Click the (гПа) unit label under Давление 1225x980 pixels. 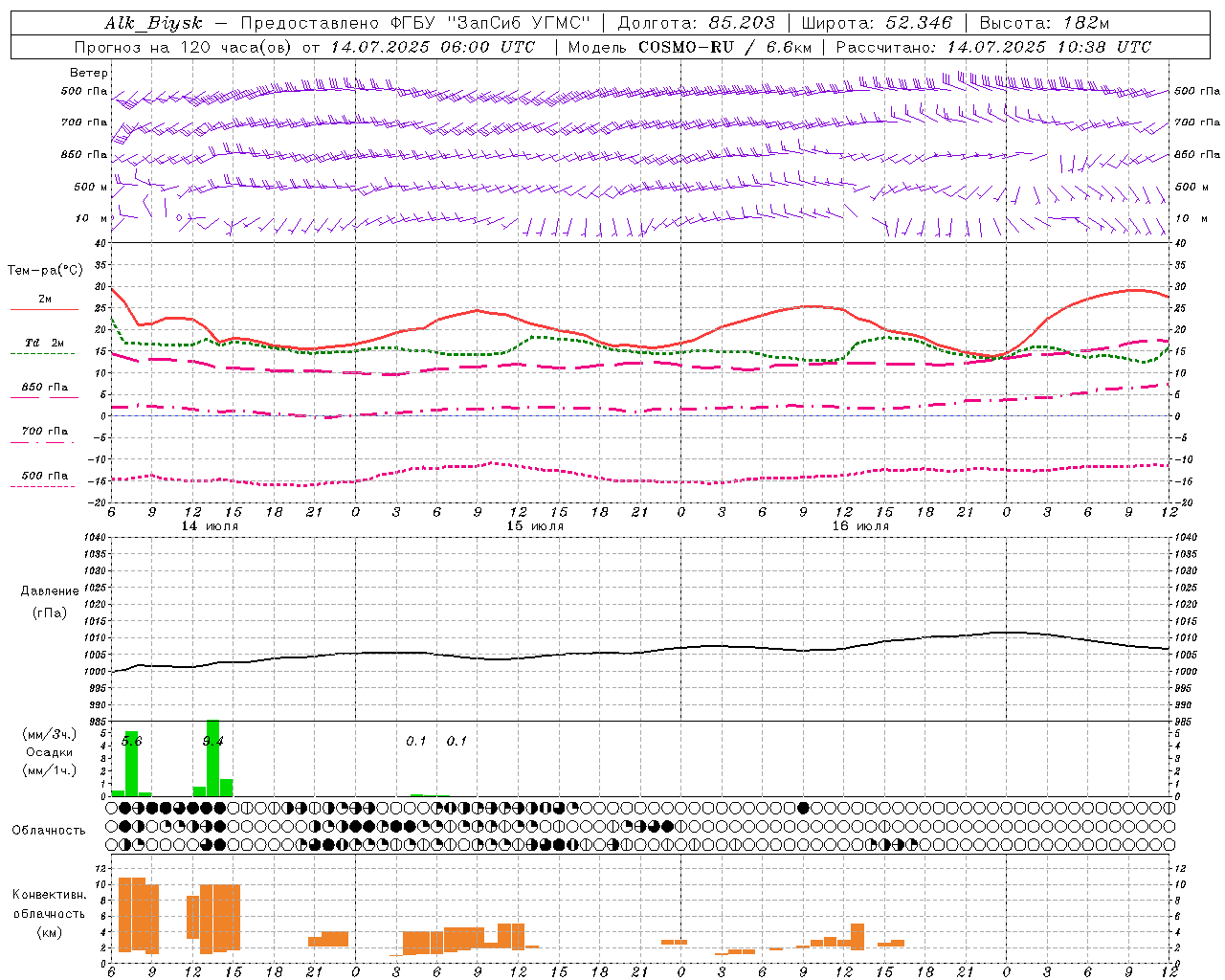coord(49,612)
